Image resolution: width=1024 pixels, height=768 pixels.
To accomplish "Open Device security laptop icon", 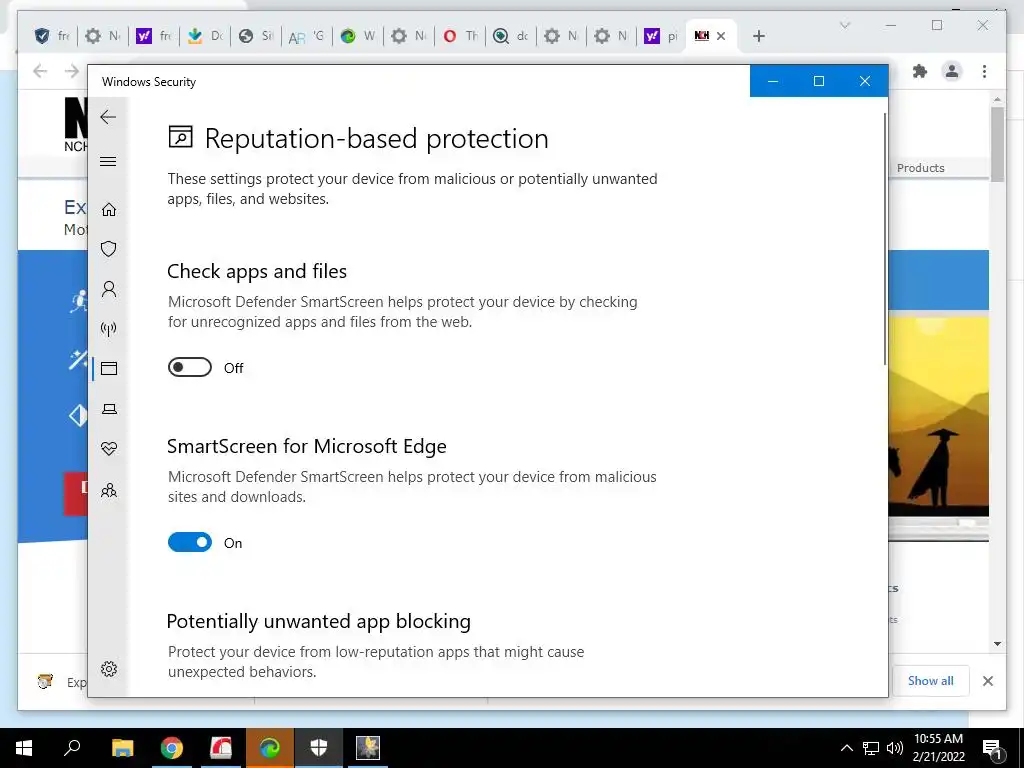I will 109,409.
